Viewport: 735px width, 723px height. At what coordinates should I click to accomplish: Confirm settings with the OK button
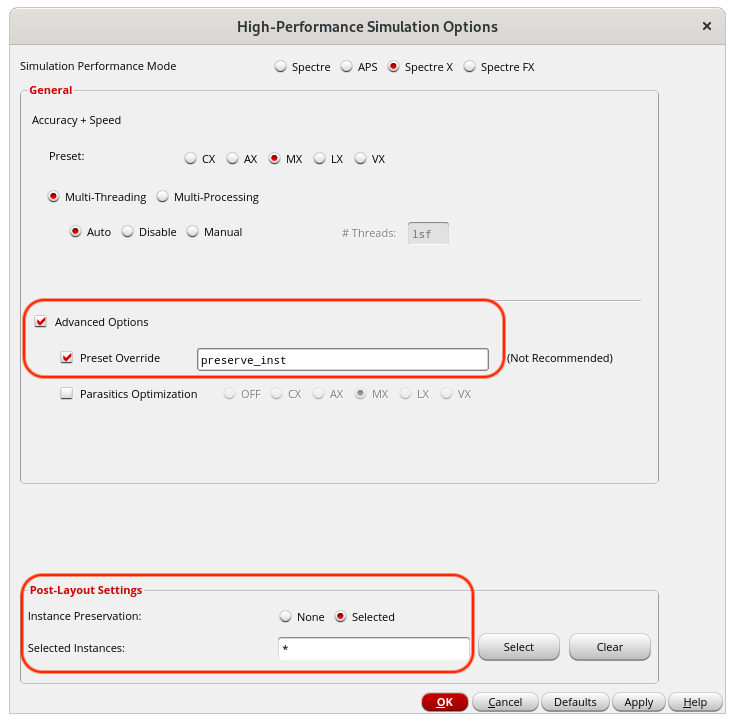[x=444, y=702]
